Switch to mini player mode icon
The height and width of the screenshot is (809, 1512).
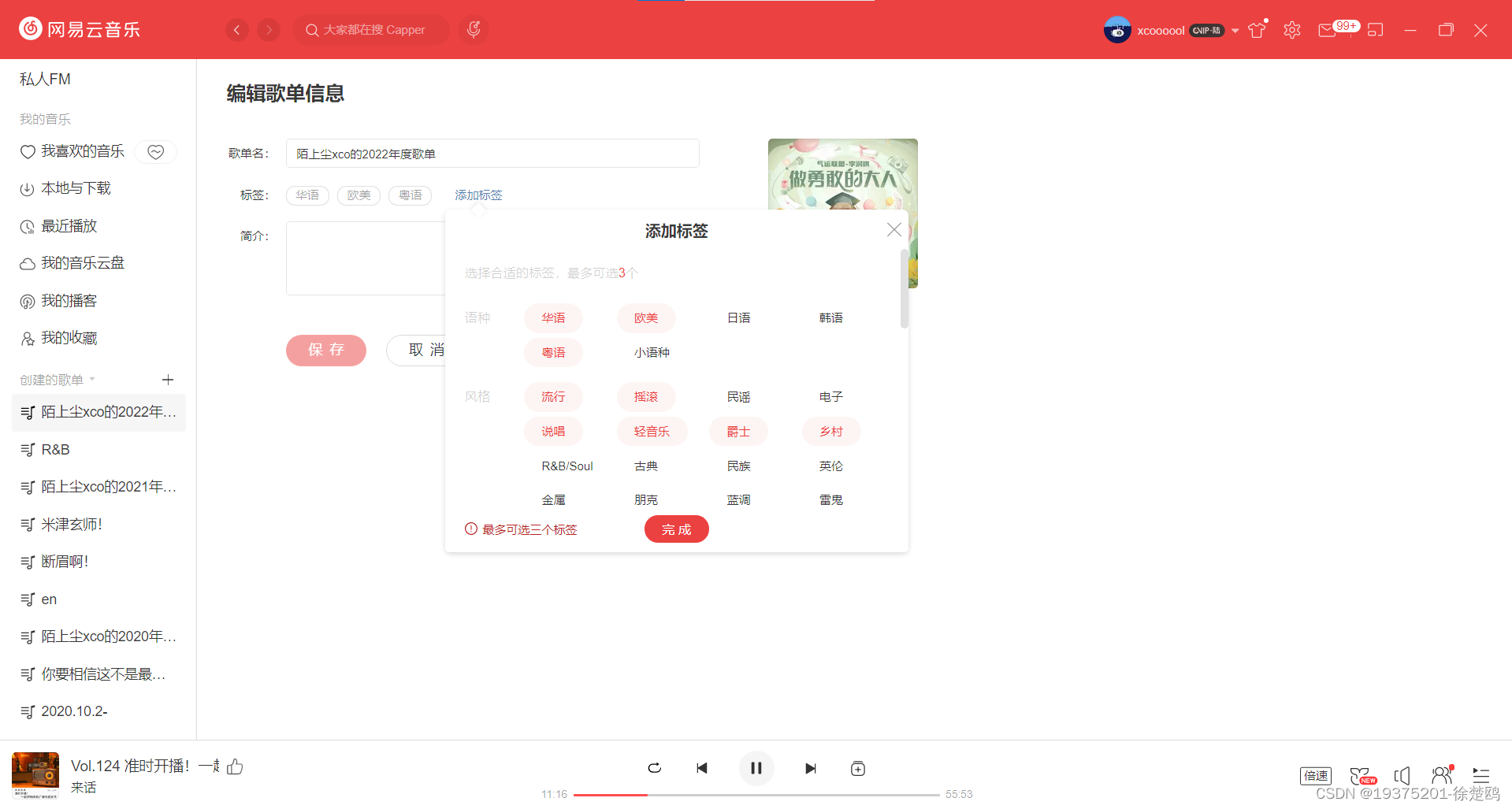pos(1376,30)
